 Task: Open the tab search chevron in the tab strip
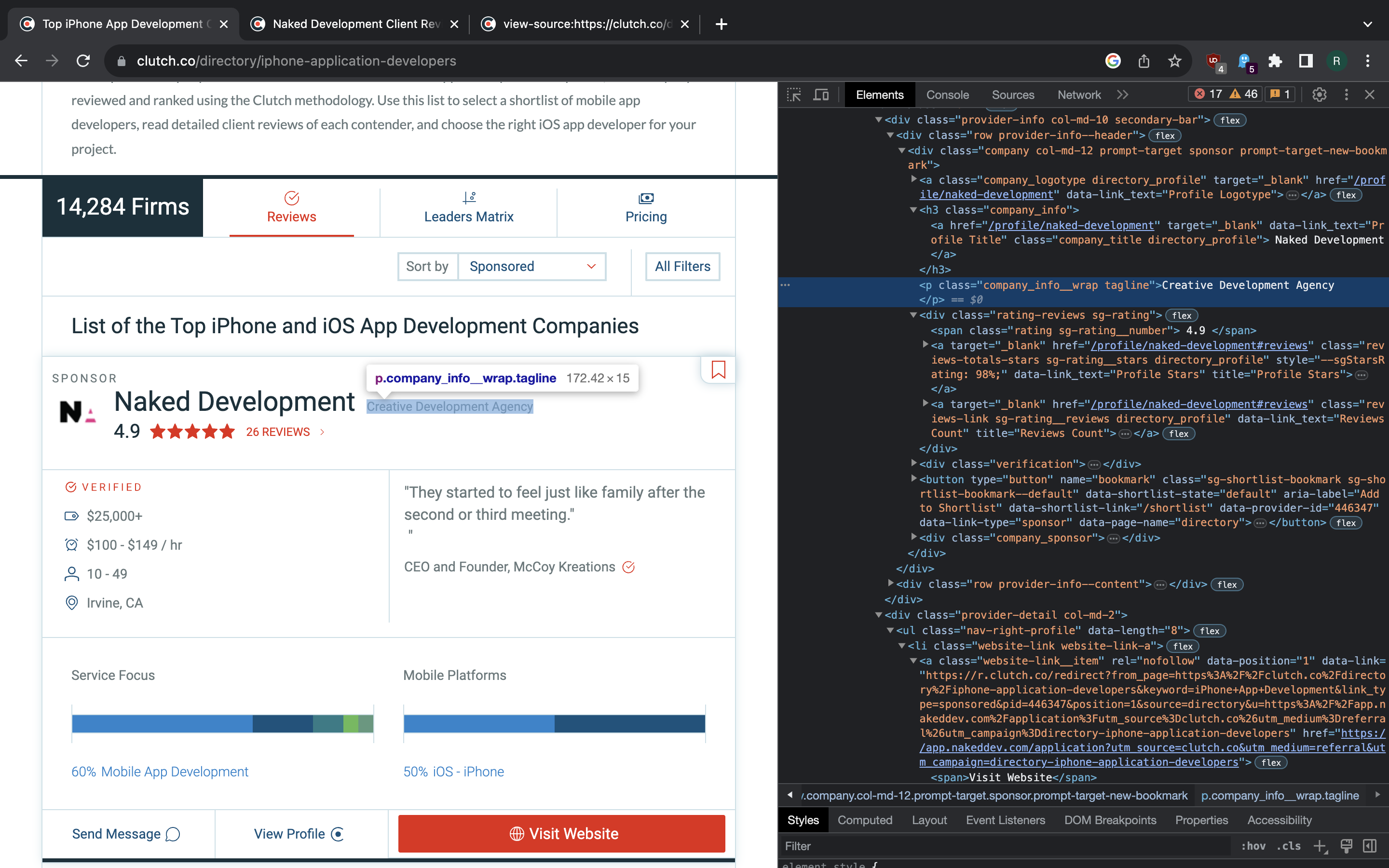[x=1368, y=24]
